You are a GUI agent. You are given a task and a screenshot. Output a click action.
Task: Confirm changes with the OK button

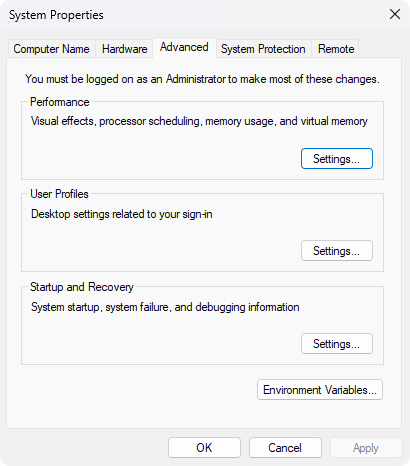click(x=204, y=448)
